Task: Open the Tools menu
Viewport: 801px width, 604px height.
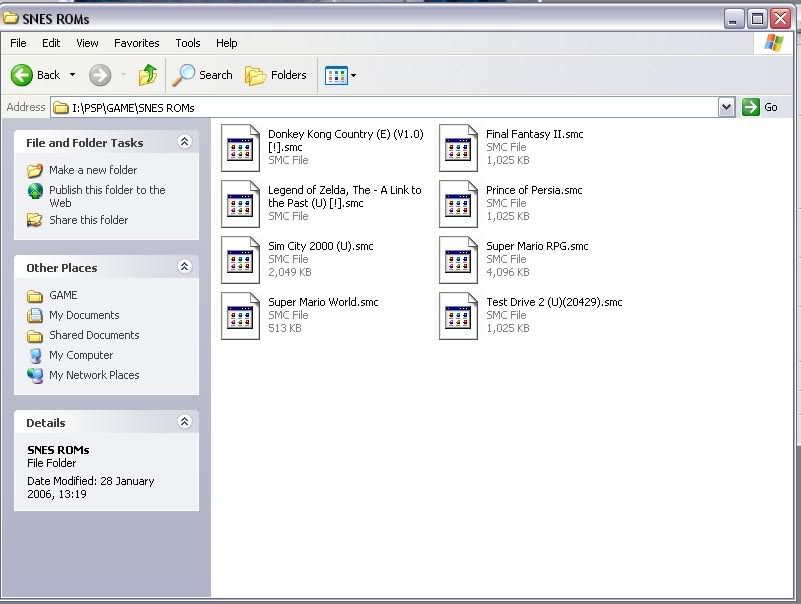Action: tap(188, 43)
